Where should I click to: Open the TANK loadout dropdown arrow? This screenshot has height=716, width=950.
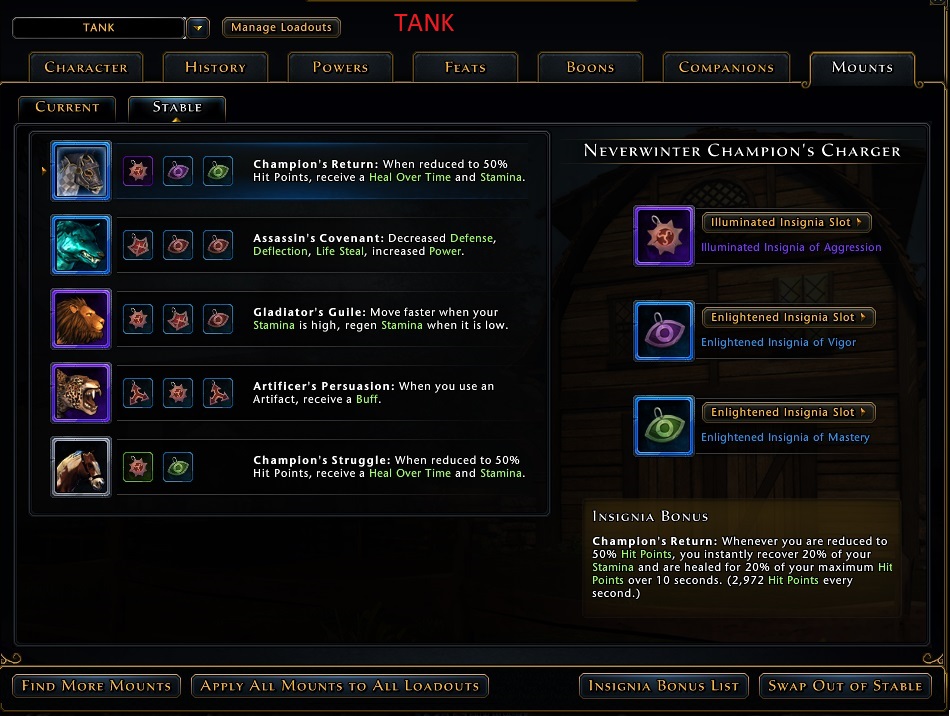(x=198, y=28)
